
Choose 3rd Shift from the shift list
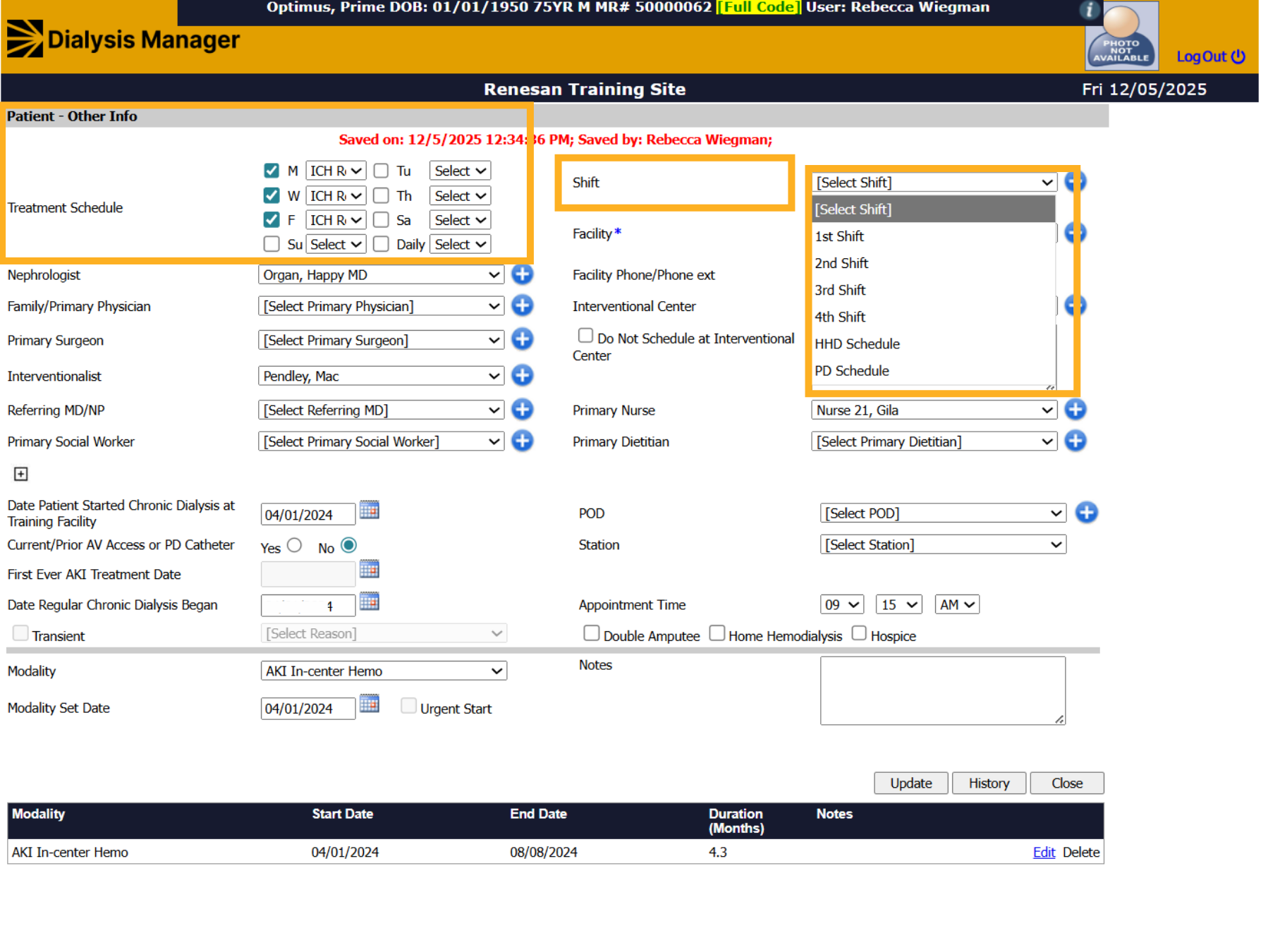click(x=934, y=290)
